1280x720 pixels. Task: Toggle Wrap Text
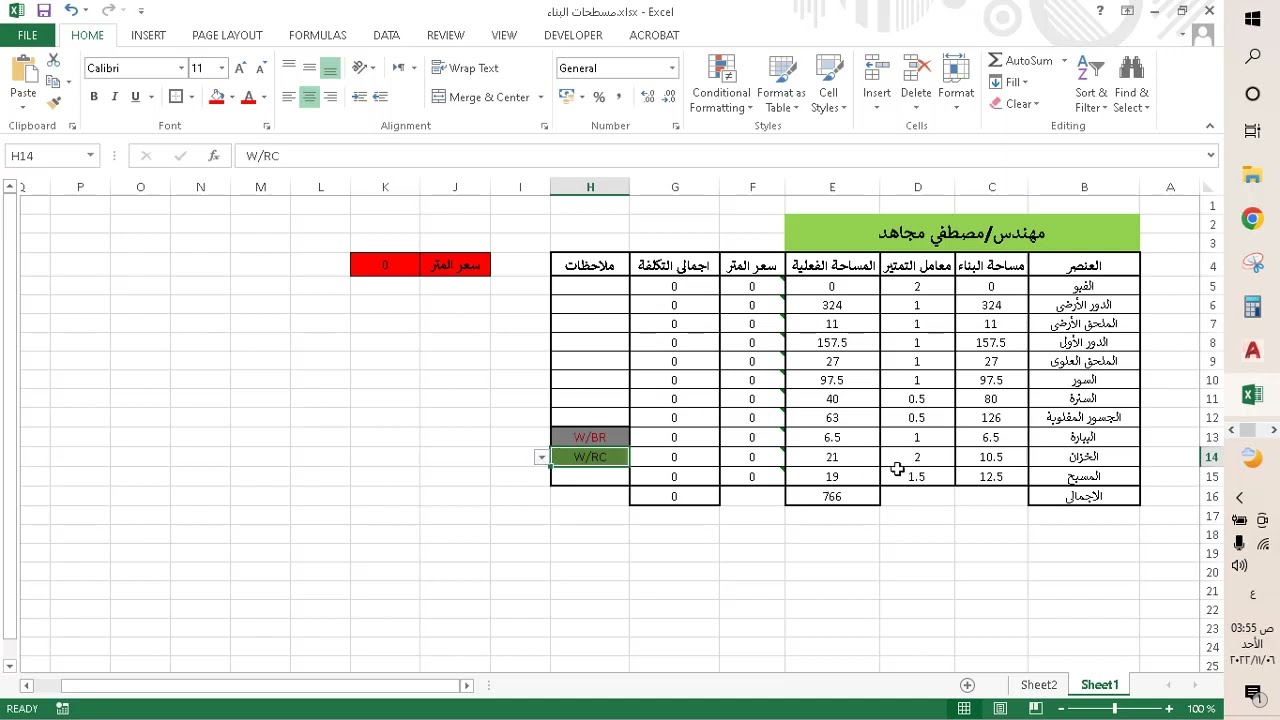pyautogui.click(x=465, y=68)
